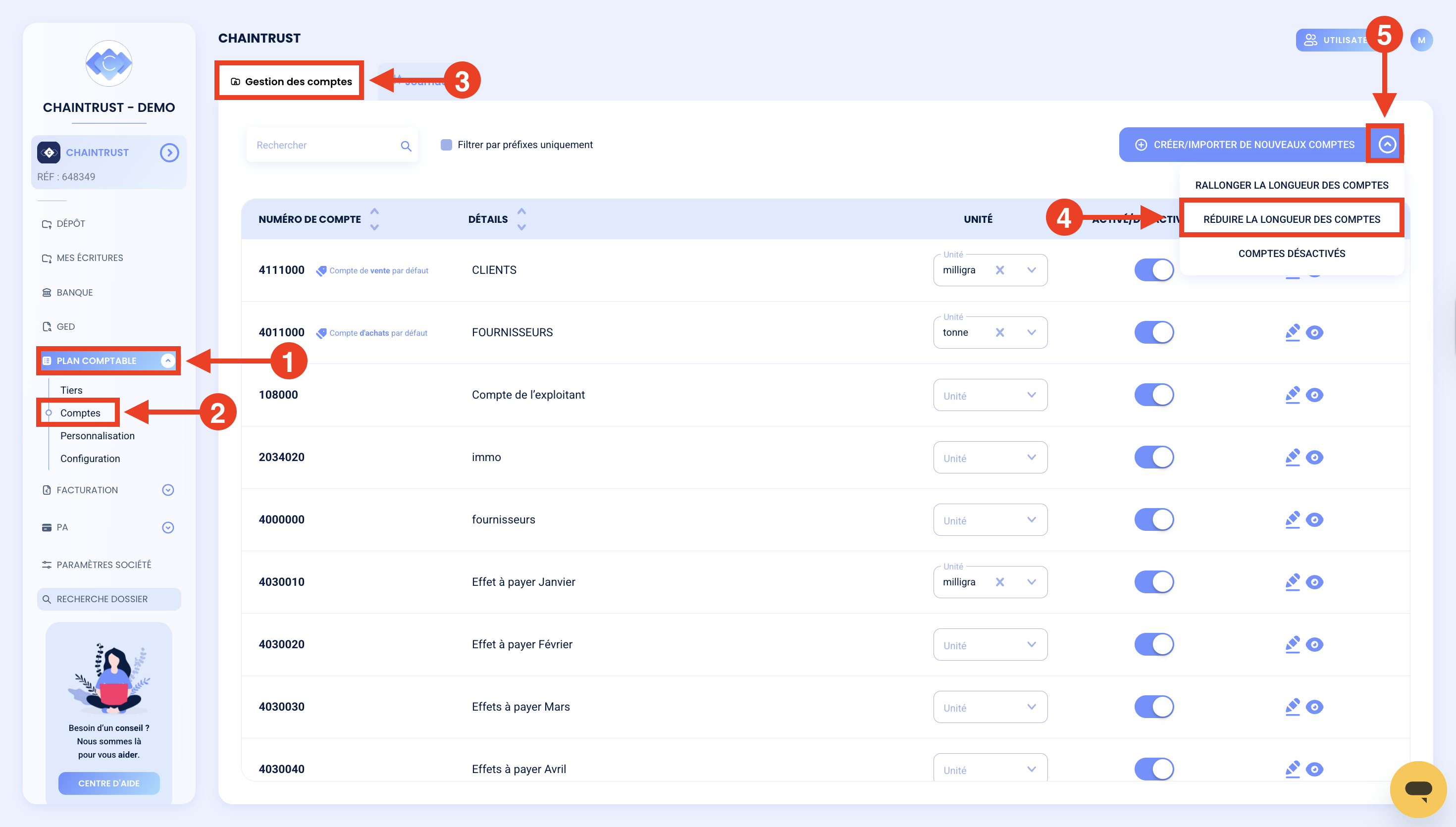Collapse the Plan Comptable menu chevron
The height and width of the screenshot is (827, 1456).
tap(168, 361)
